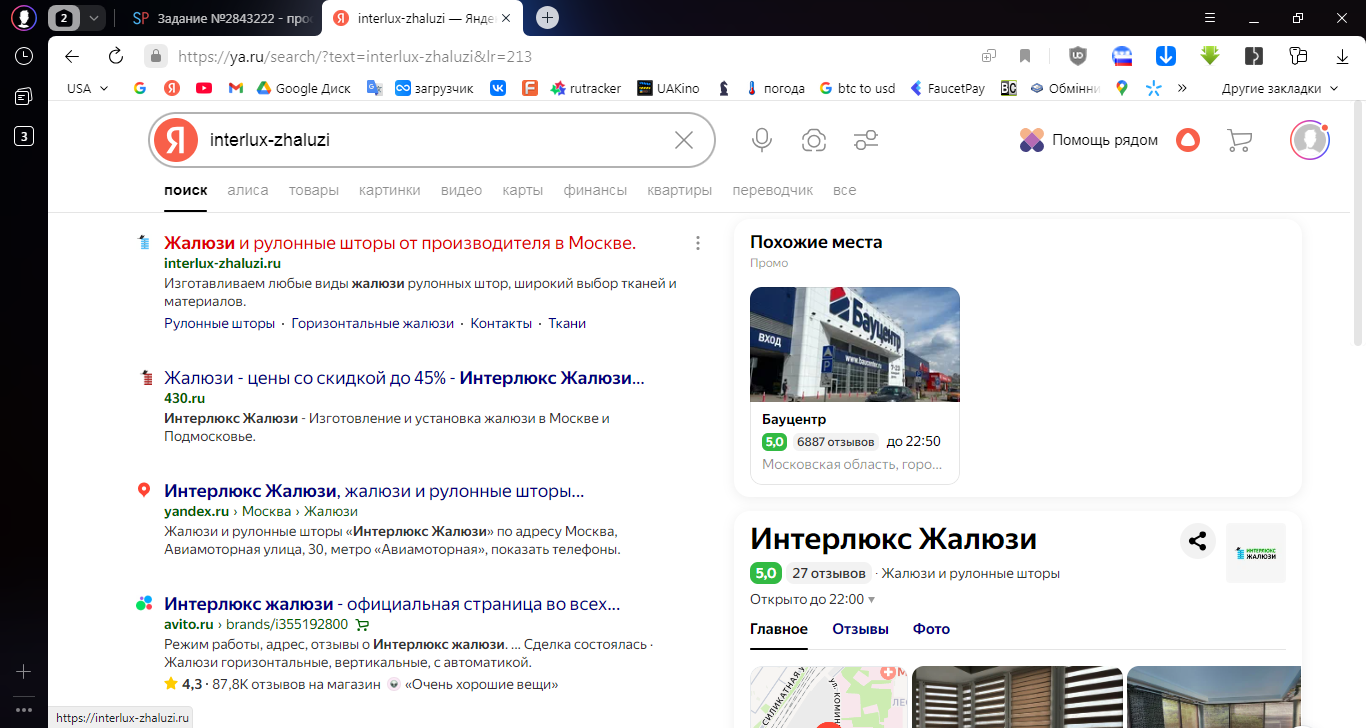Switch to the карты search tab
Viewport: 1366px width, 728px height.
523,190
